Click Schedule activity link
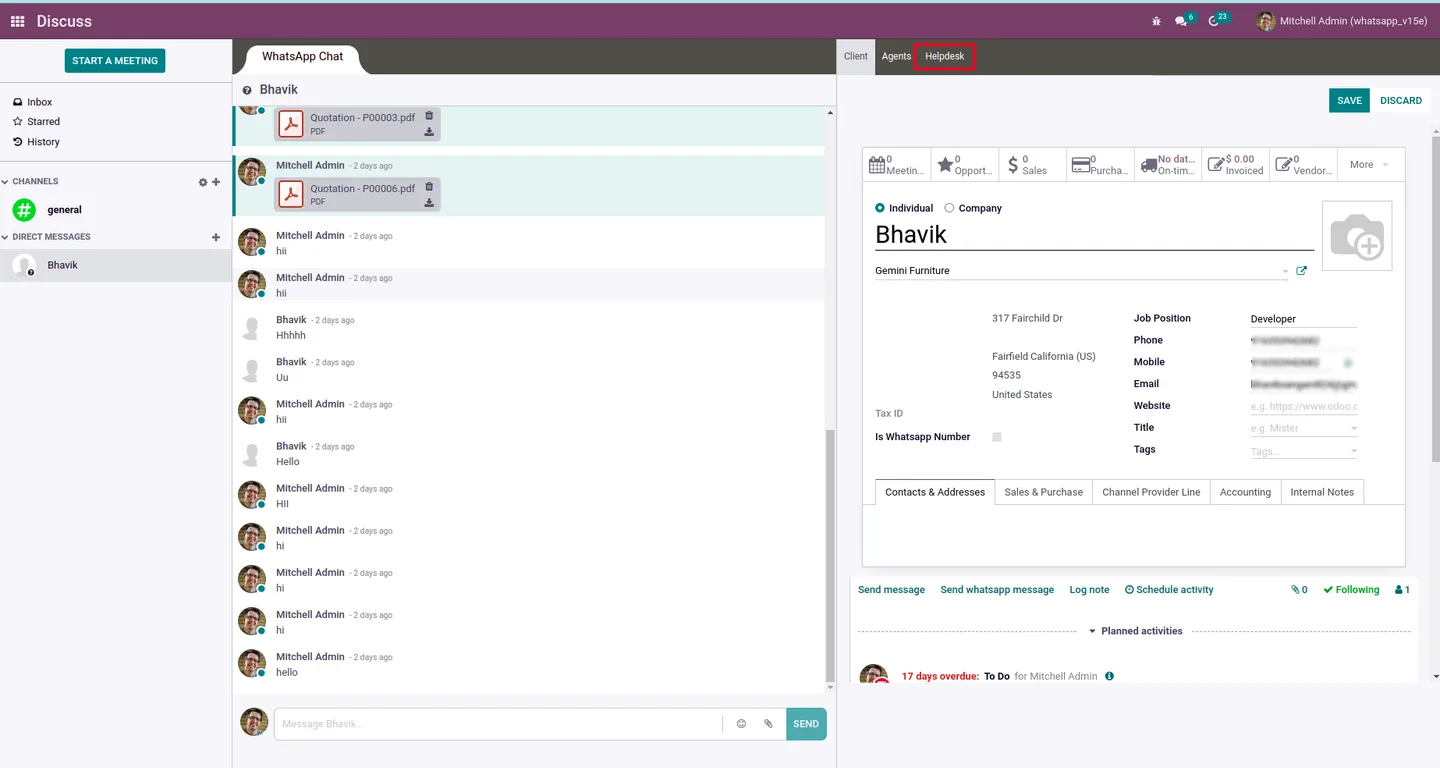The width and height of the screenshot is (1440, 768). point(1169,590)
